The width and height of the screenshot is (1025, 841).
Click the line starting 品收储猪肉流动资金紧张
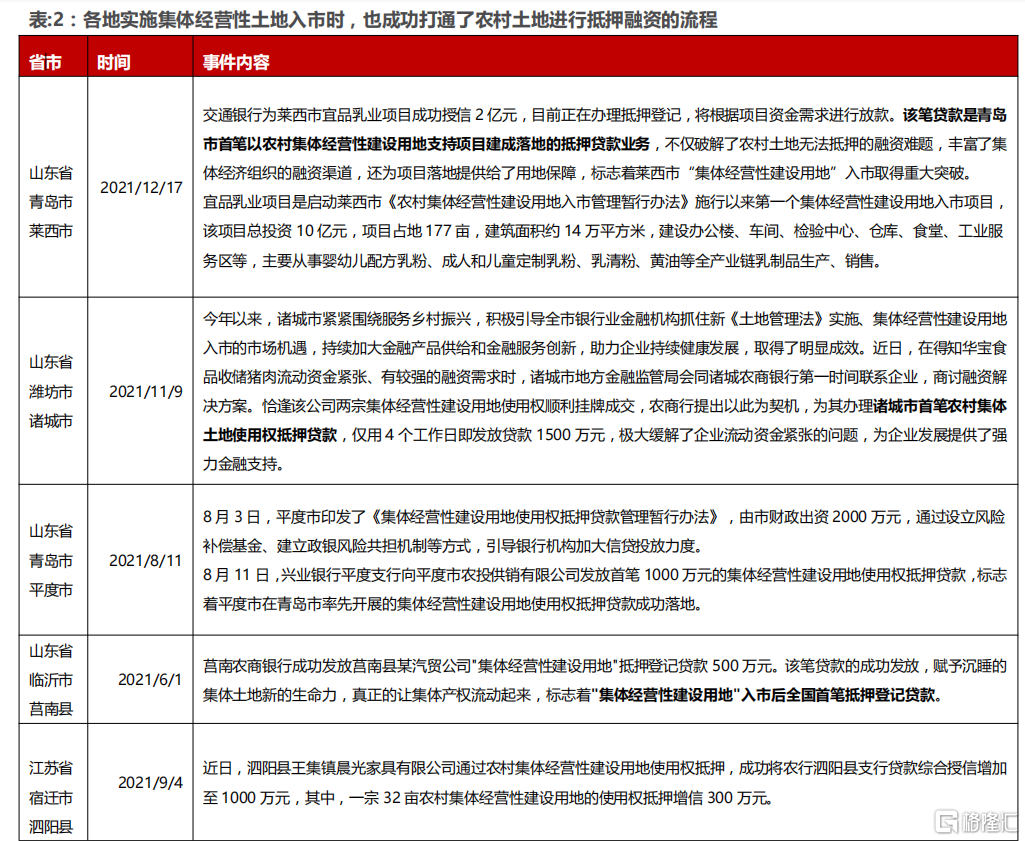coord(605,377)
